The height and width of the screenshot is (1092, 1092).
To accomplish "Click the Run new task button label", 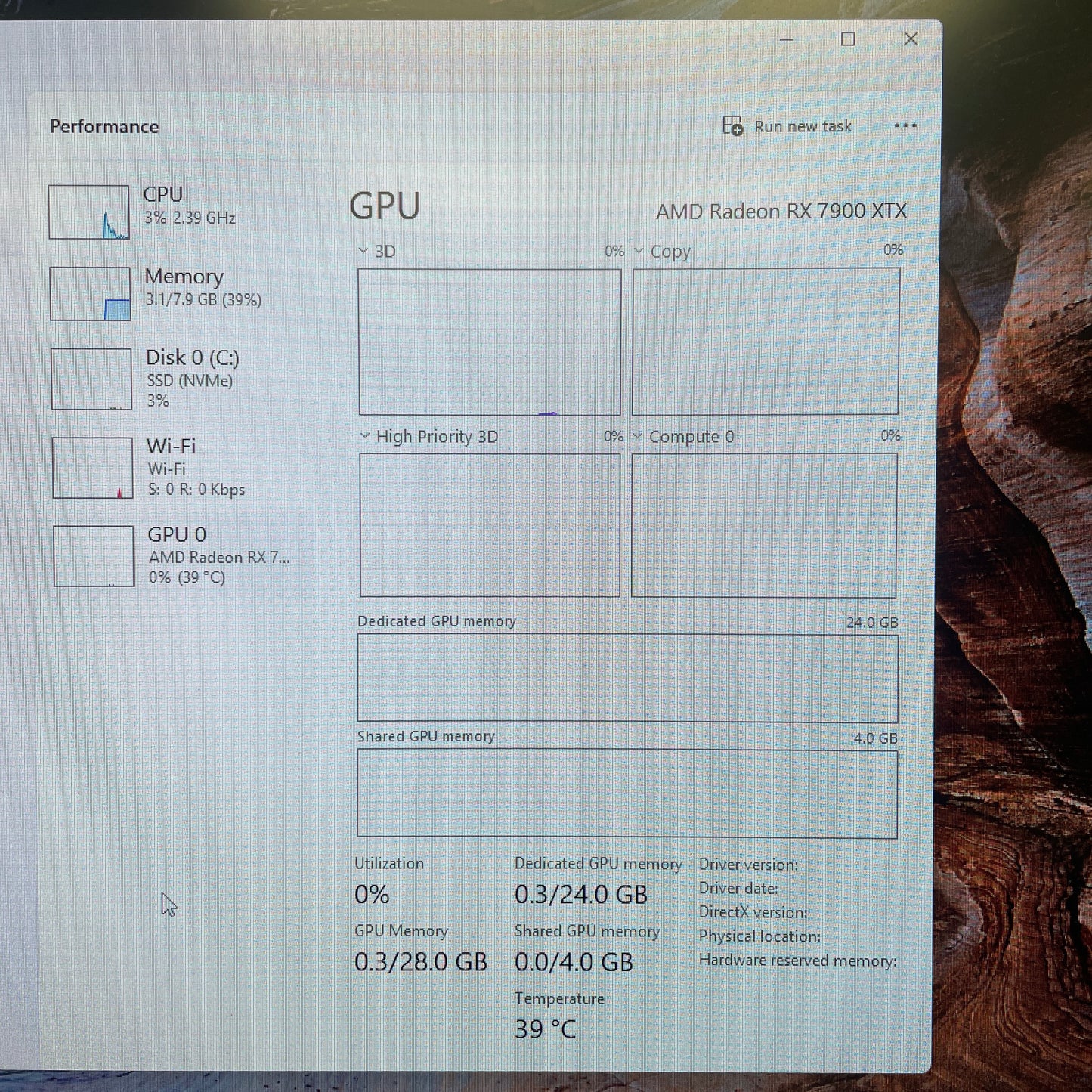I will click(803, 126).
